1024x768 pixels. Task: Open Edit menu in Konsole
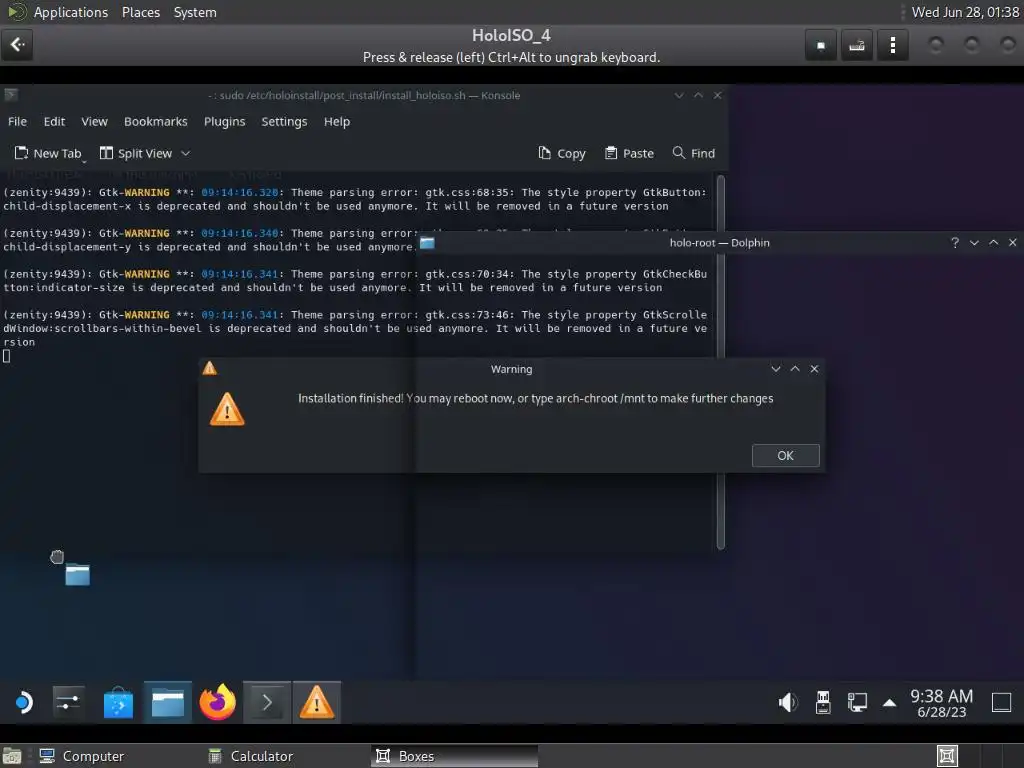tap(54, 121)
